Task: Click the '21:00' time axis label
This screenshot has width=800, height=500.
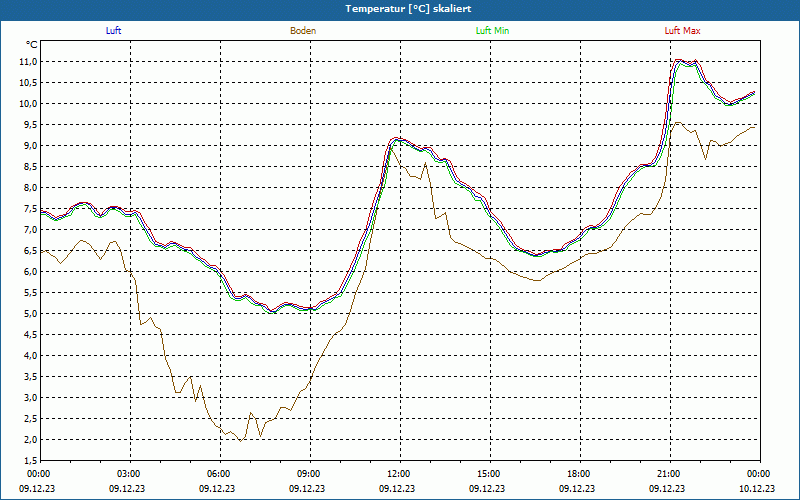Action: click(670, 474)
